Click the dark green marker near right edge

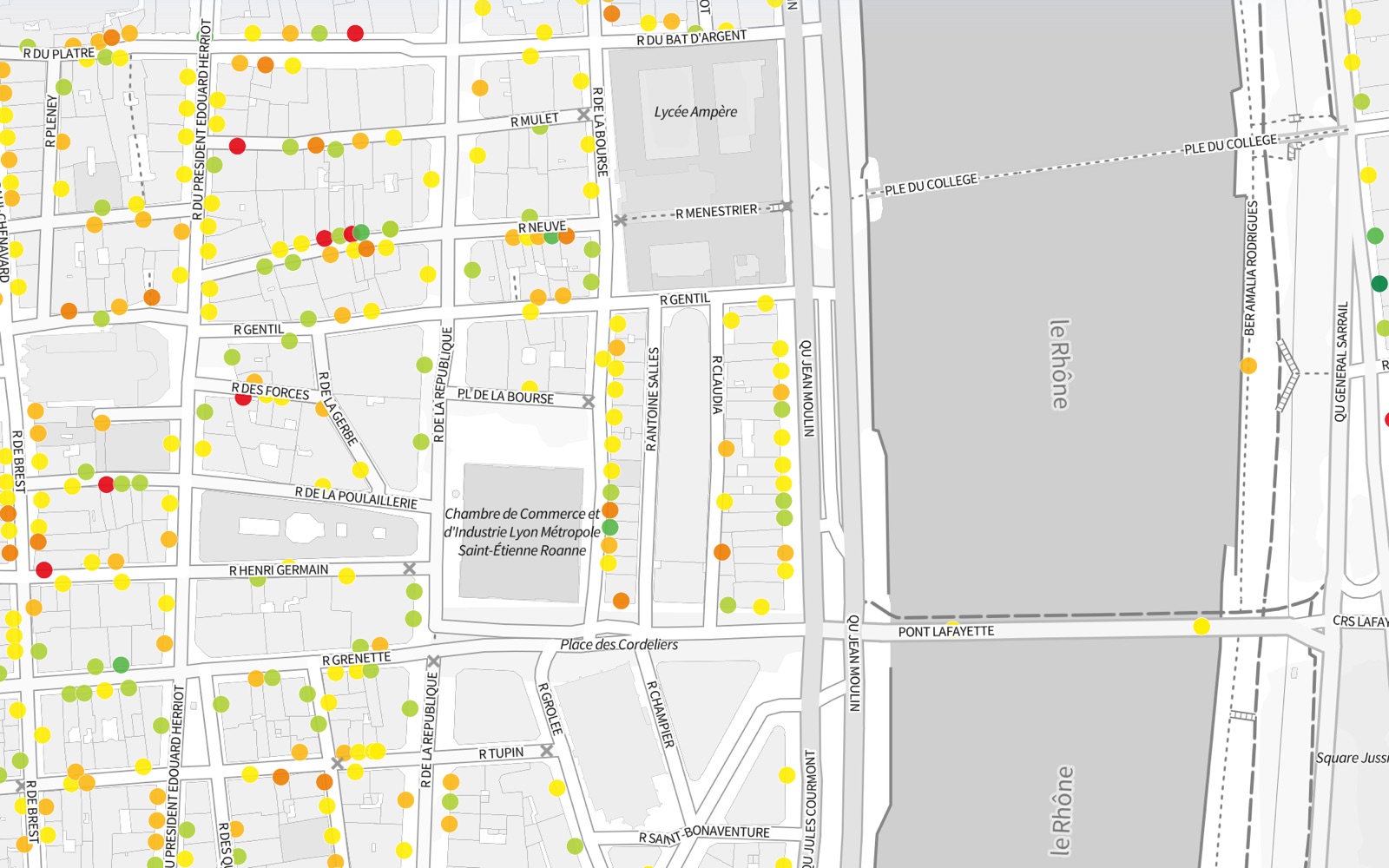coord(1379,283)
